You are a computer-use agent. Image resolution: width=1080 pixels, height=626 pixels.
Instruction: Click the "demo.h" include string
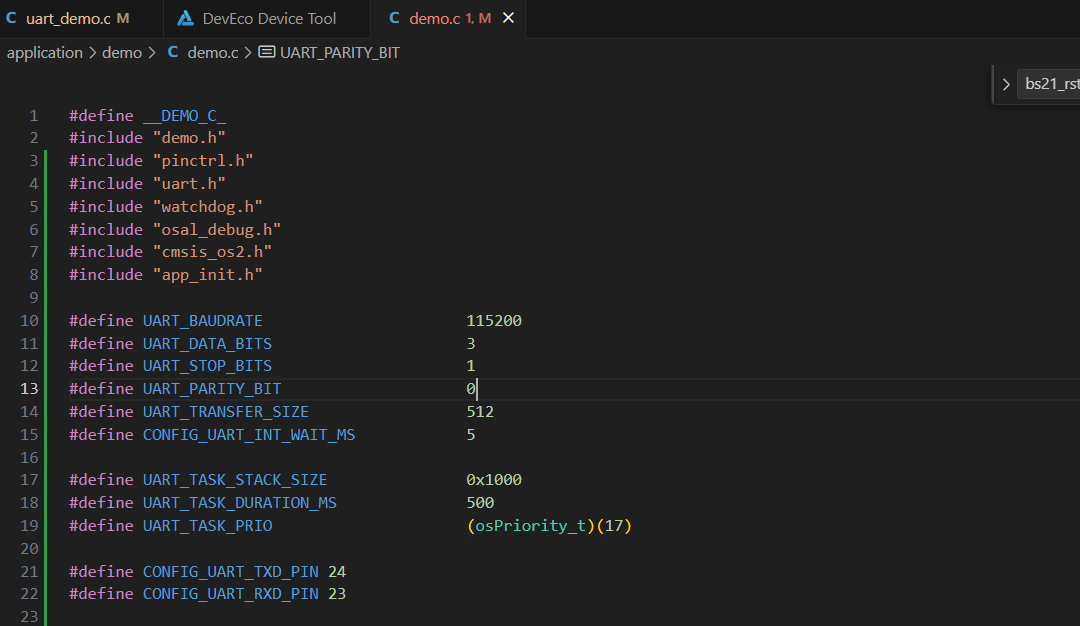pos(189,138)
